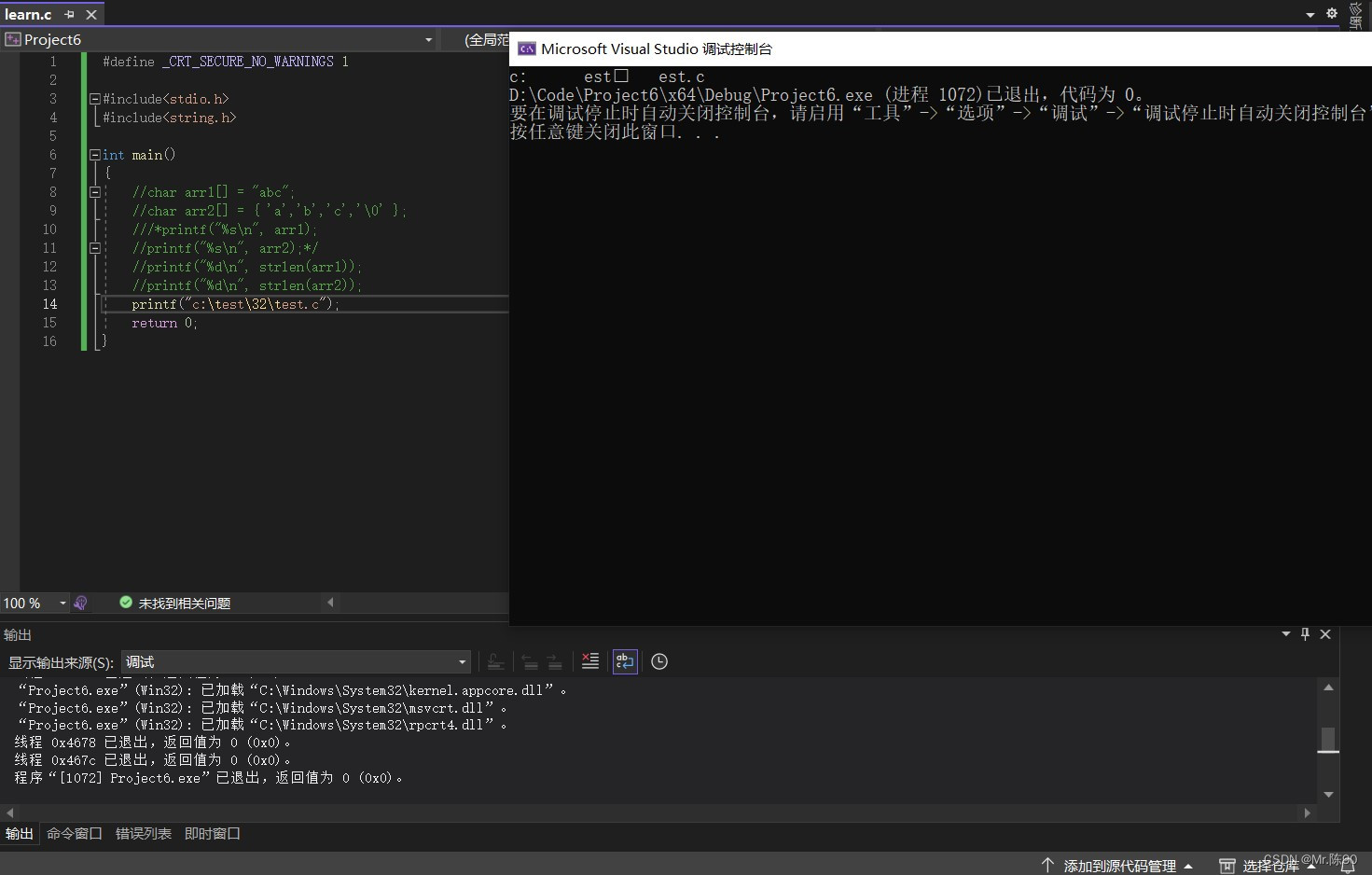1372x875 pixels.
Task: Collapse the comment block on line 11
Action: [94, 248]
